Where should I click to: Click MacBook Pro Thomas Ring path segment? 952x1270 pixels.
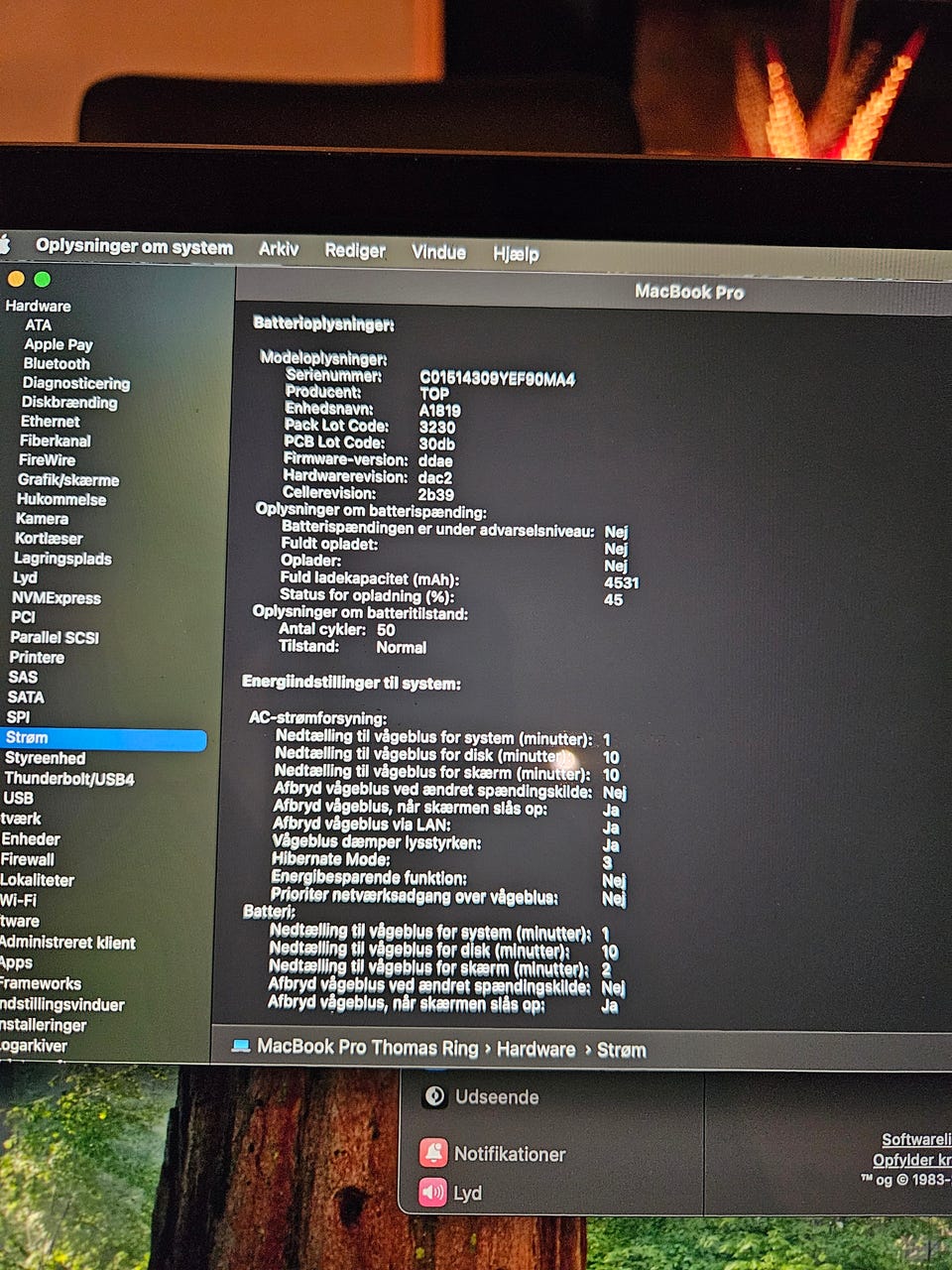coord(367,1048)
